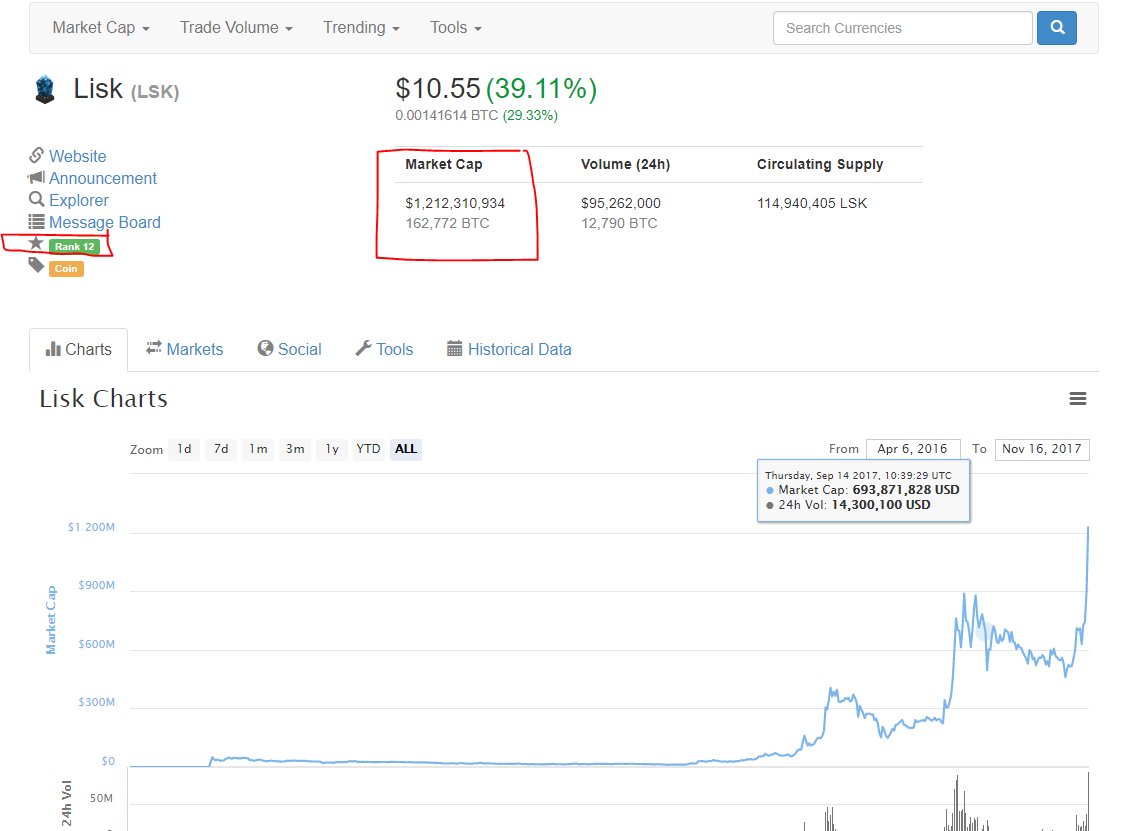Image resolution: width=1143 pixels, height=831 pixels.
Task: Open the Tools tab below coin info
Action: tap(384, 349)
